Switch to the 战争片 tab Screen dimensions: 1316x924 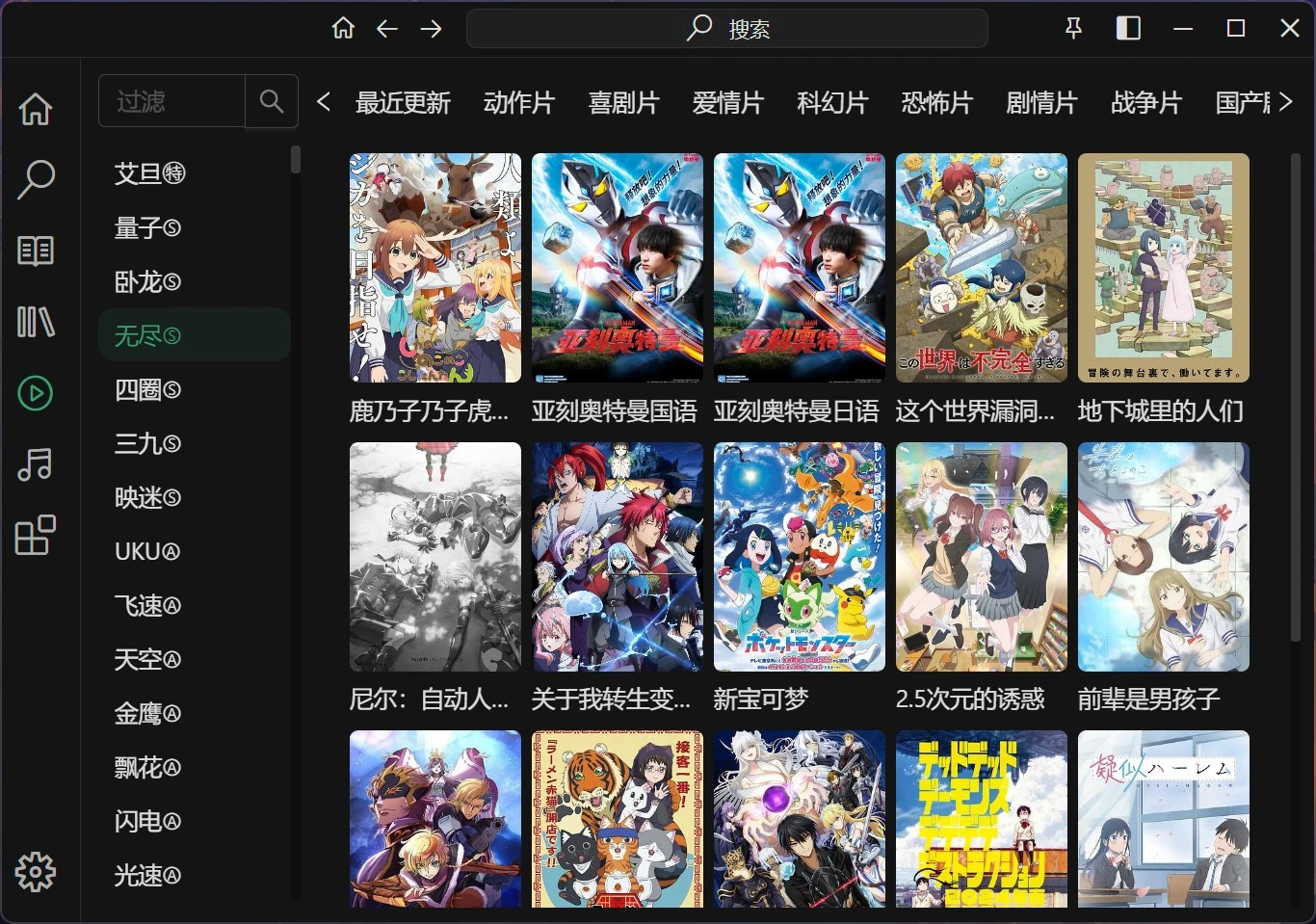click(1146, 103)
